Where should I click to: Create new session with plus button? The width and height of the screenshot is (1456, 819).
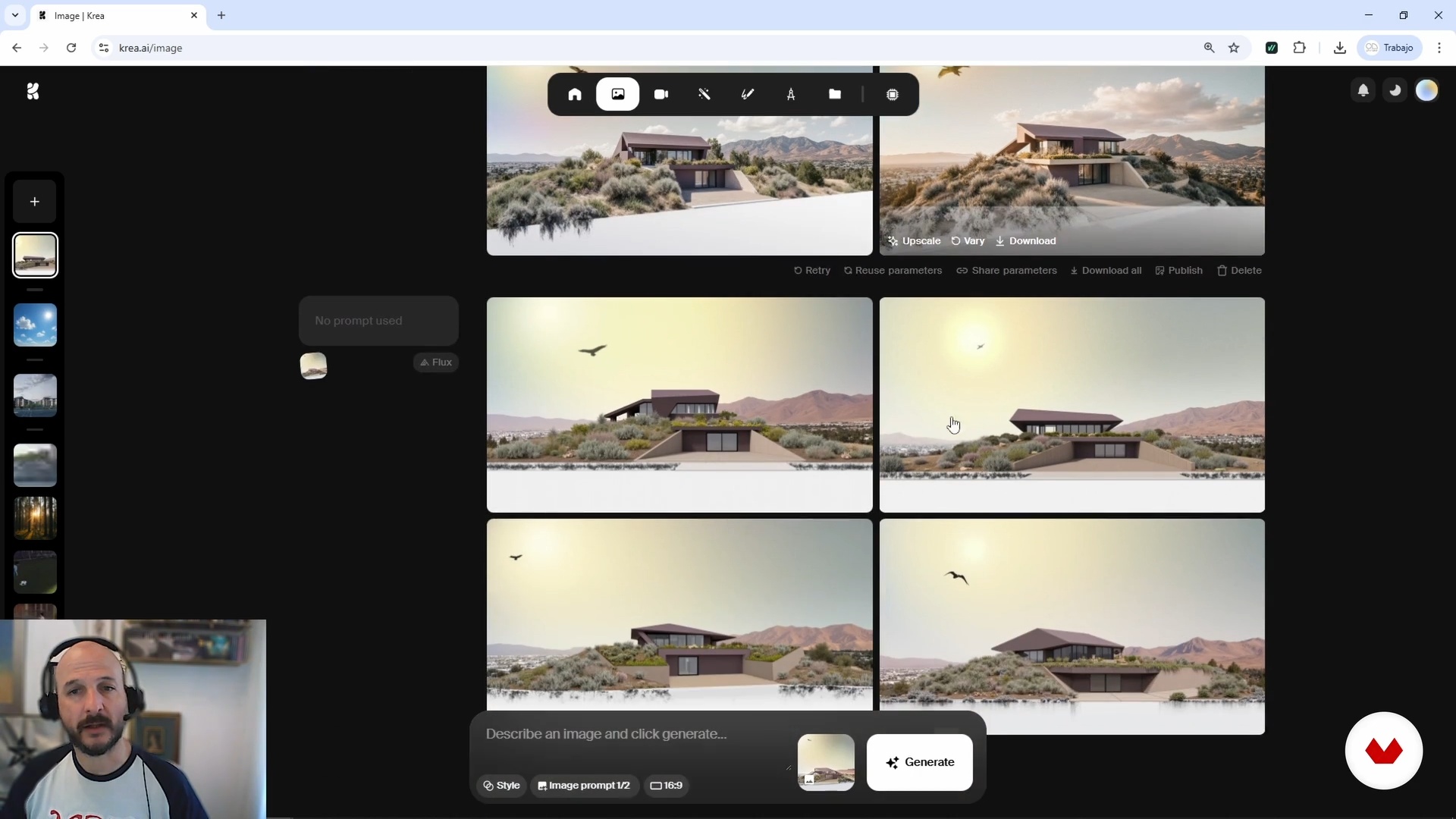click(x=35, y=202)
